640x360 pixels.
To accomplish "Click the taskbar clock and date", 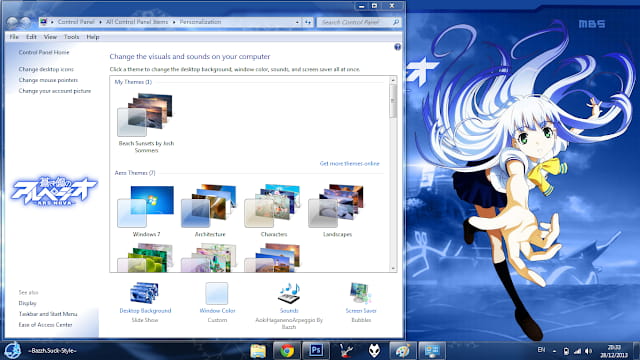I will pyautogui.click(x=614, y=351).
